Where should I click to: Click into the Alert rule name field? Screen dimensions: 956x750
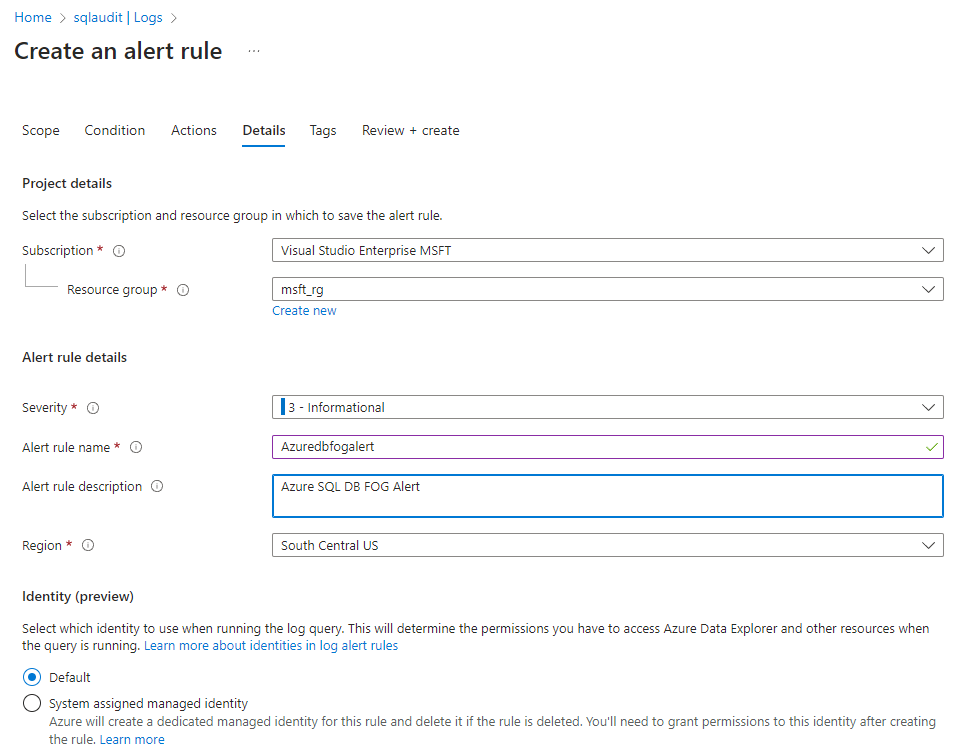pyautogui.click(x=597, y=447)
